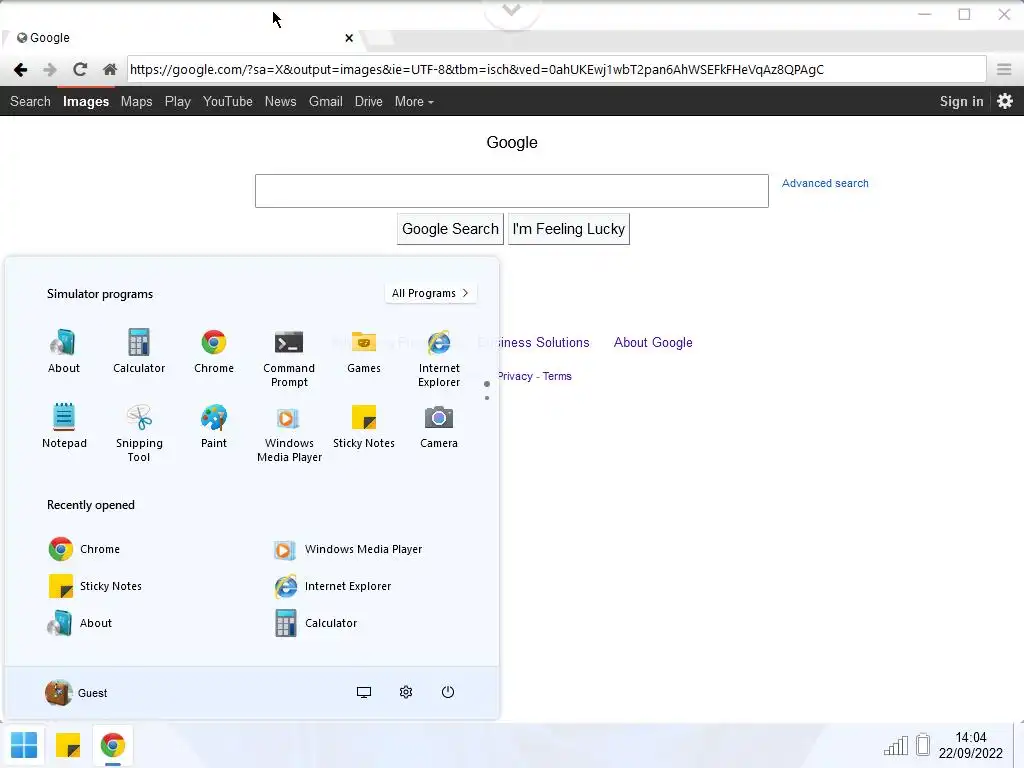Open the Terms link

tap(557, 376)
